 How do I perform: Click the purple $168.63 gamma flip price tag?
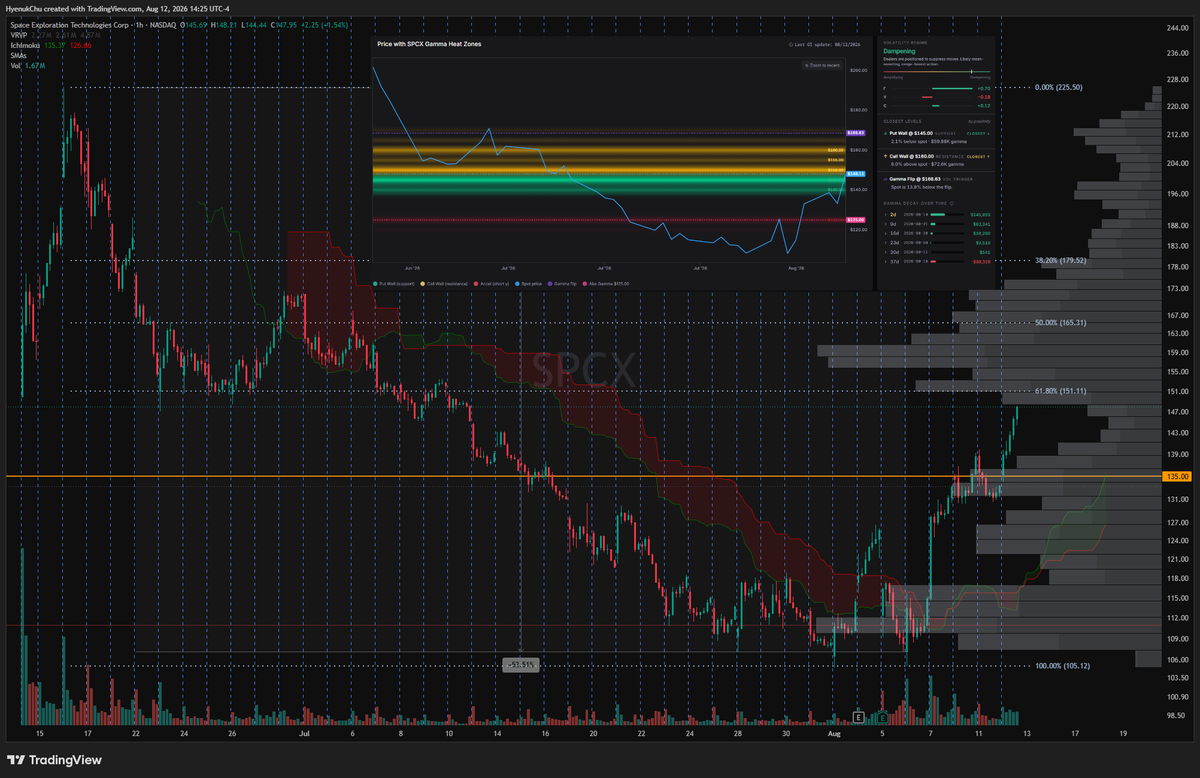855,132
